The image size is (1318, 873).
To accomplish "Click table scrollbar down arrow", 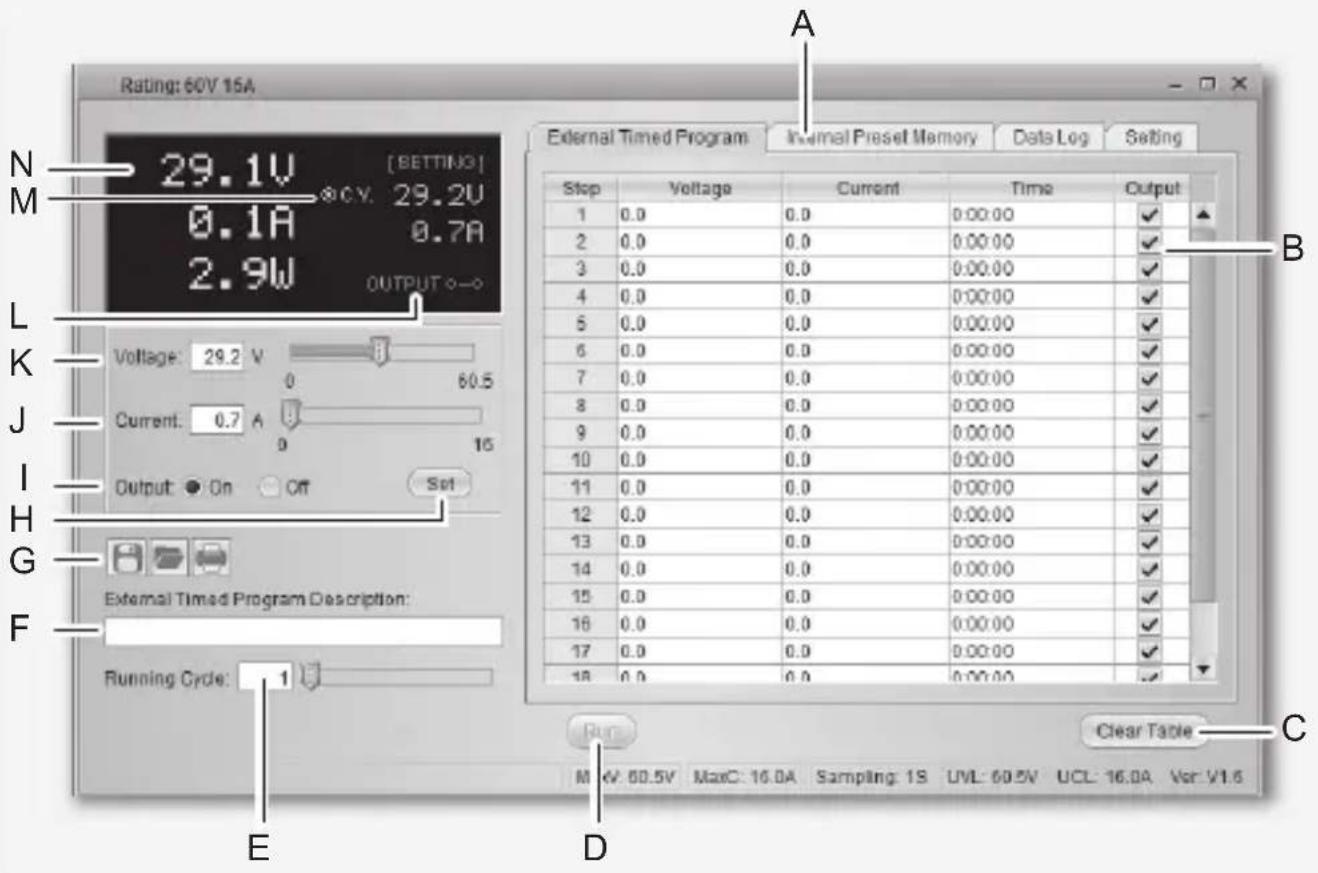I will tap(1203, 668).
